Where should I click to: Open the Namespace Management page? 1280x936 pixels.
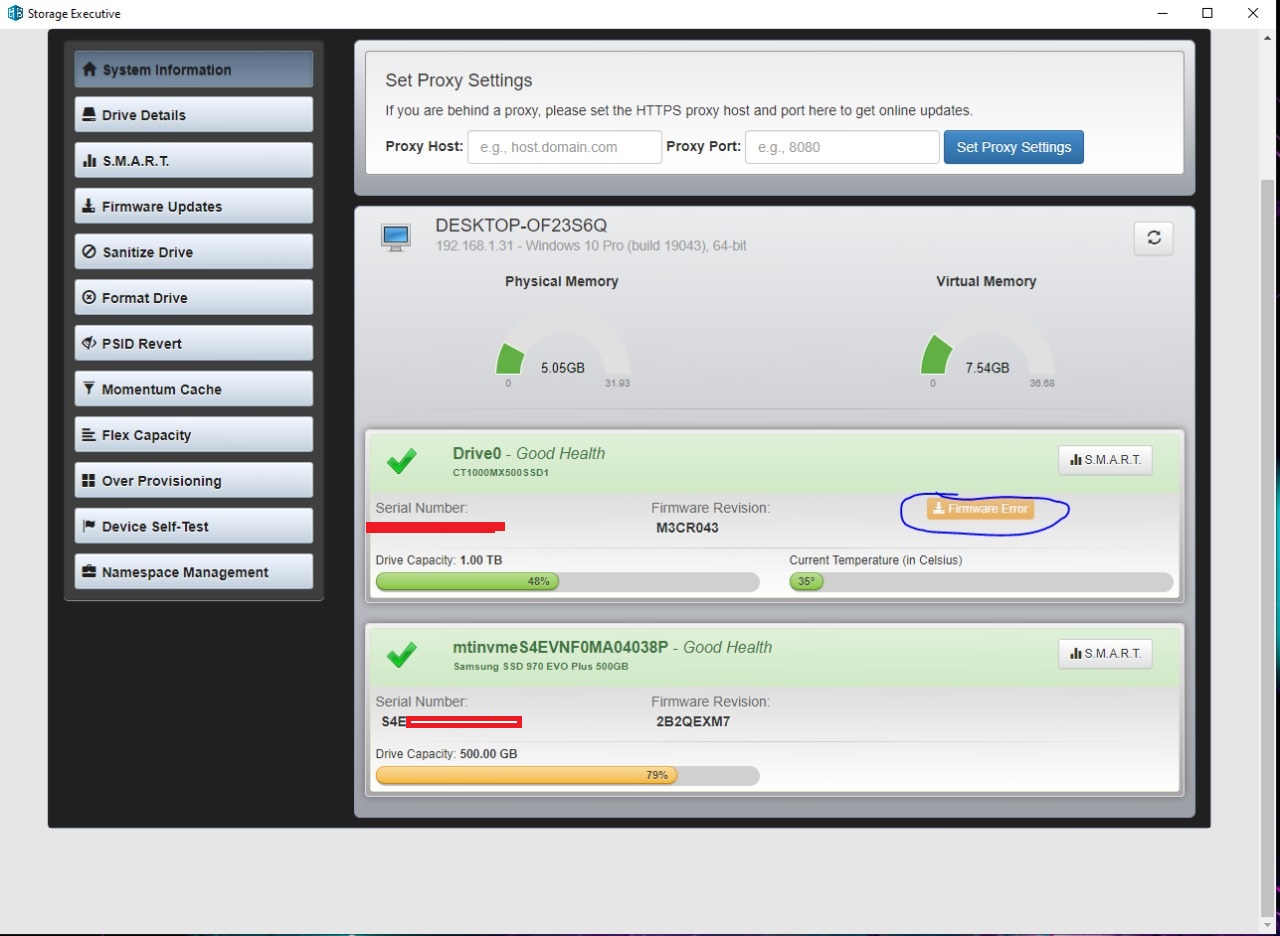coord(194,572)
